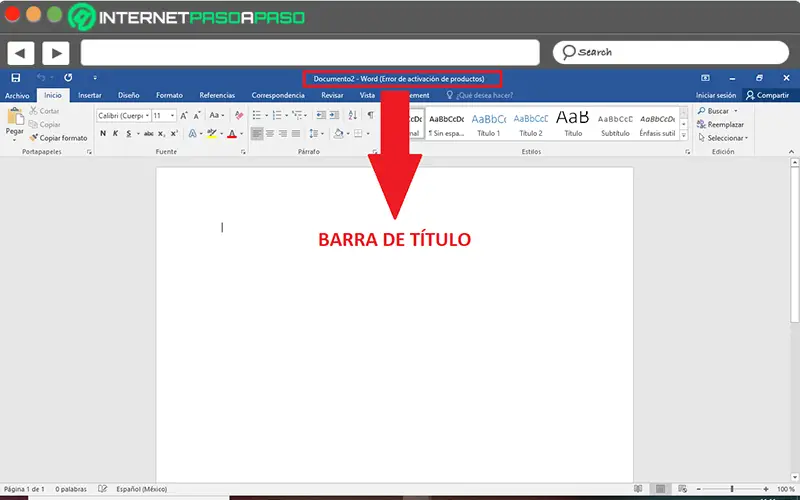Click the ¿Qué desea hacer? search box
The image size is (800, 500).
tap(480, 95)
